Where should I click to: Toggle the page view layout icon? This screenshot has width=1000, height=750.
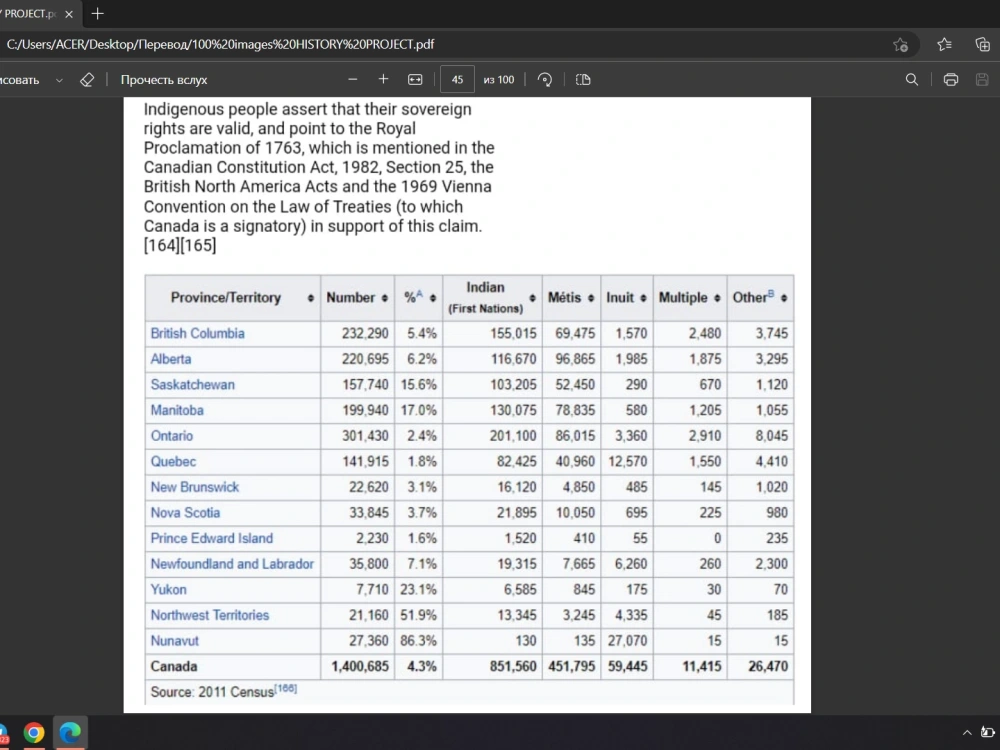[583, 80]
